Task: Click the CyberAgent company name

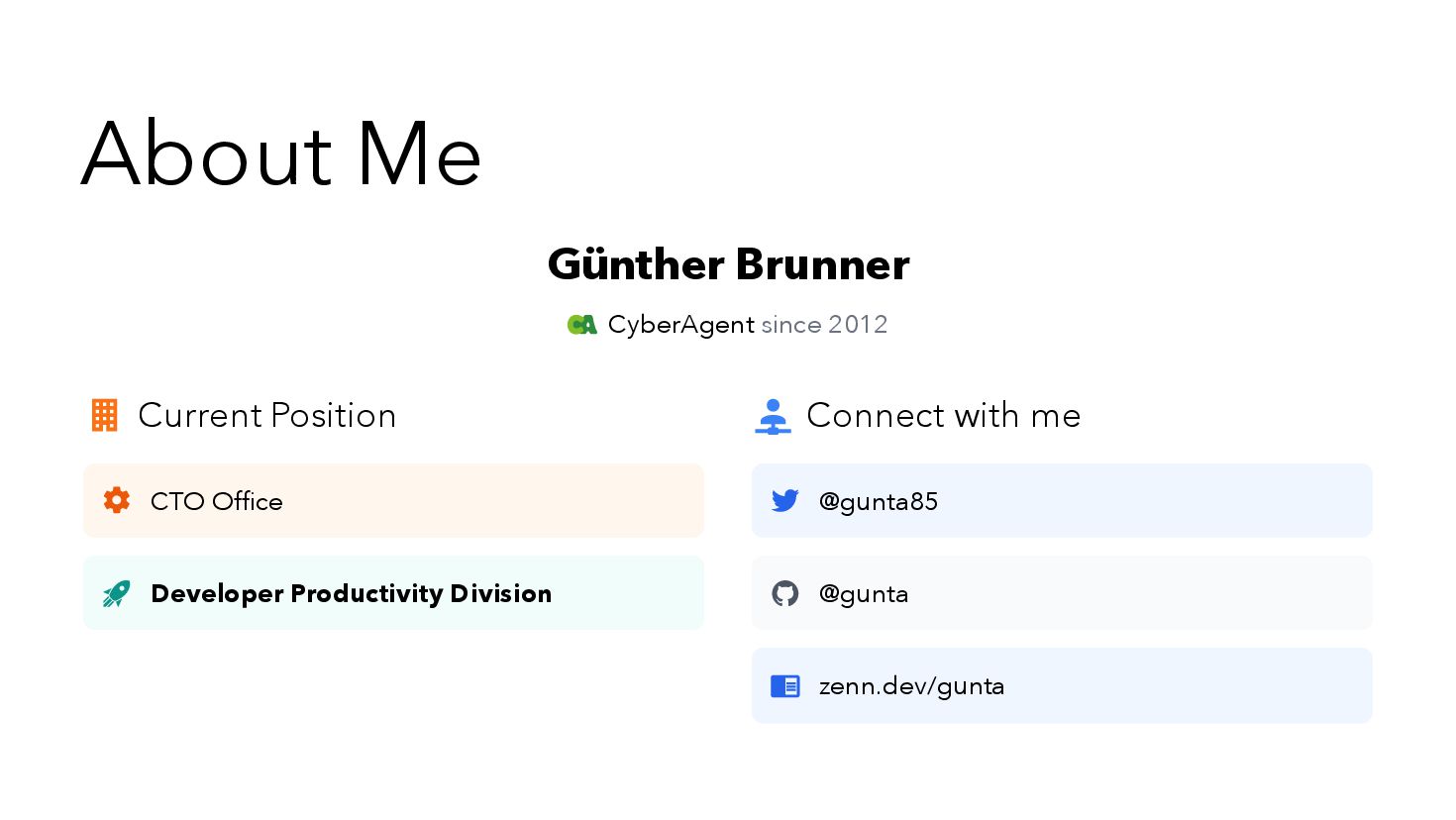Action: point(681,325)
